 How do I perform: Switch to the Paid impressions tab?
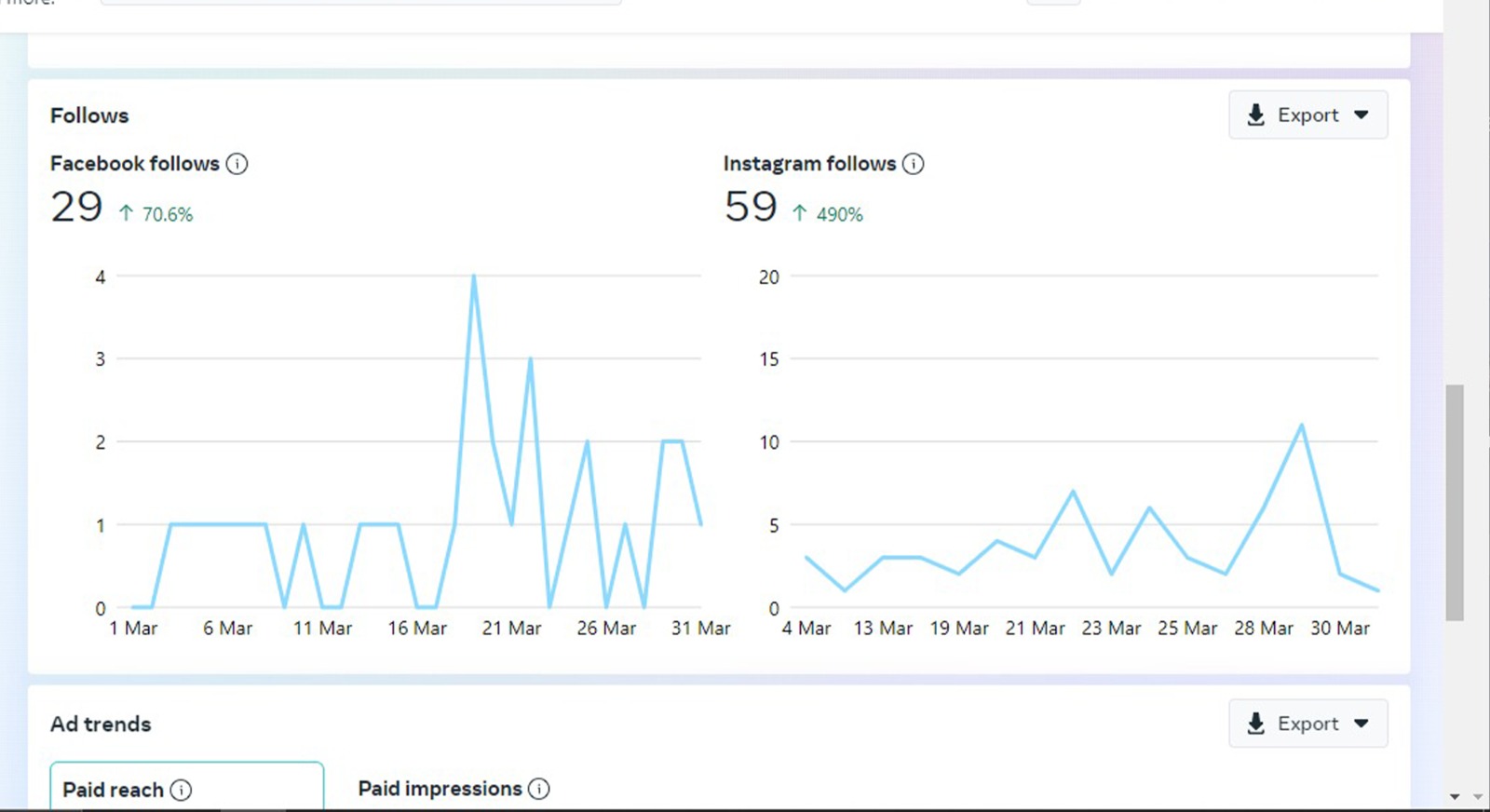tap(440, 789)
